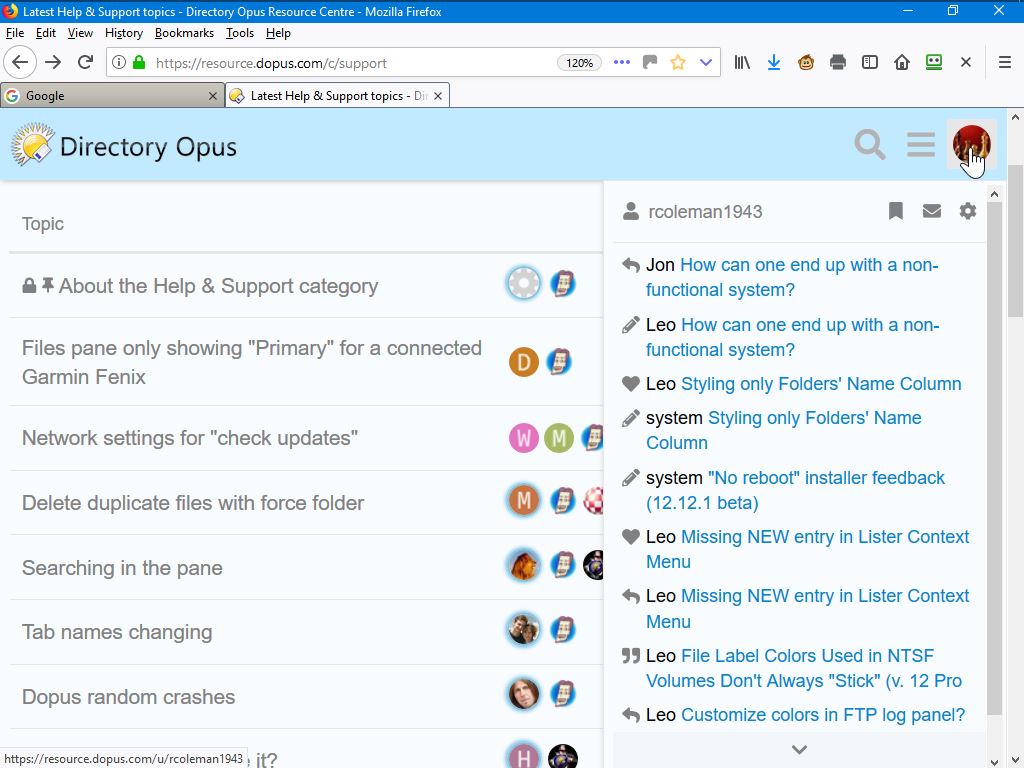Click the Directory Opus logo
The height and width of the screenshot is (768, 1024).
pyautogui.click(x=33, y=144)
